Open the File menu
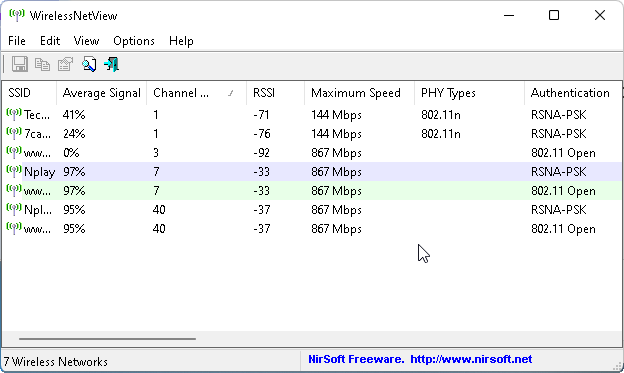The height and width of the screenshot is (373, 624). pos(17,41)
